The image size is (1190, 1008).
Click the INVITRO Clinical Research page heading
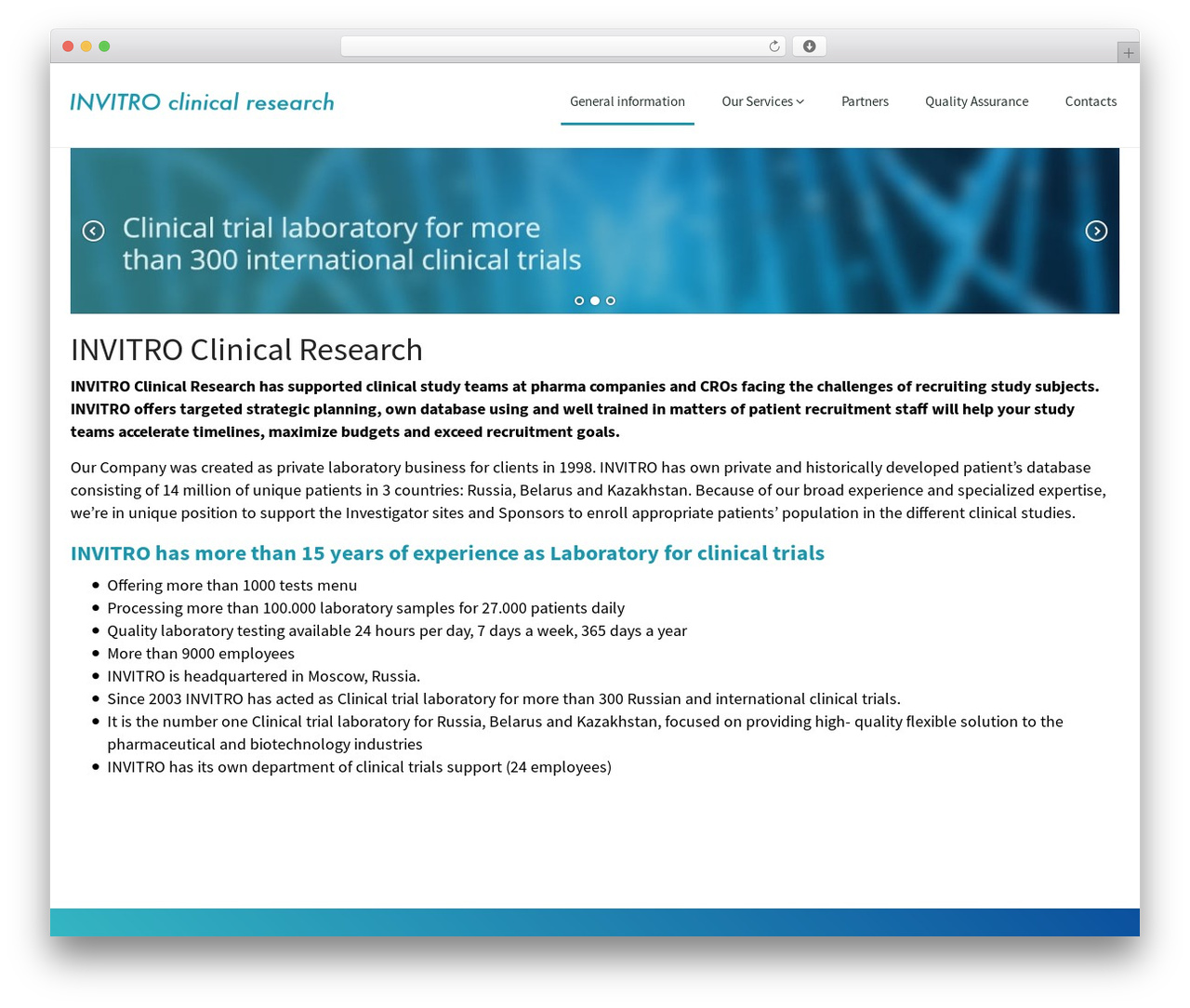tap(246, 350)
